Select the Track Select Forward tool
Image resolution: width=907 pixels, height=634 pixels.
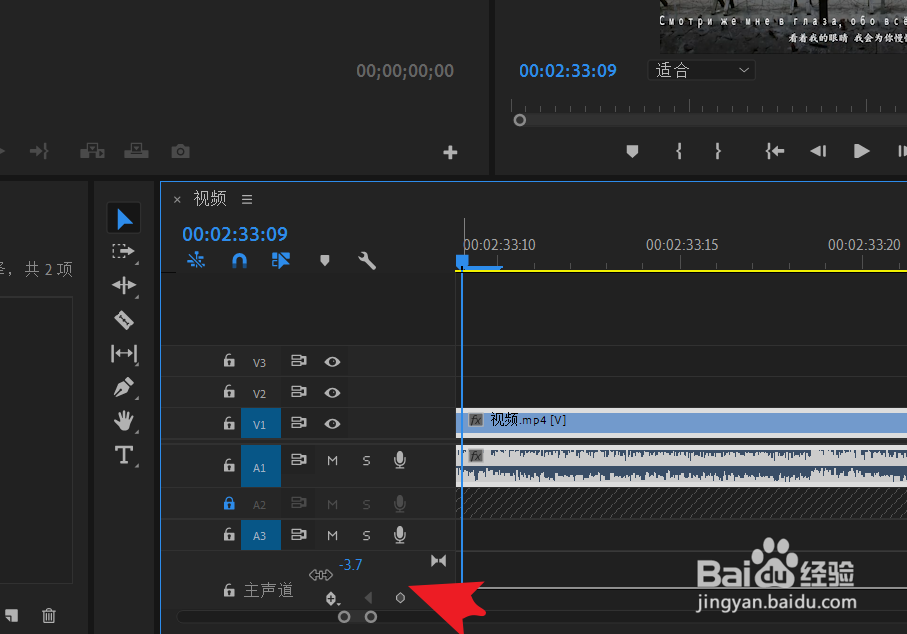(x=123, y=251)
